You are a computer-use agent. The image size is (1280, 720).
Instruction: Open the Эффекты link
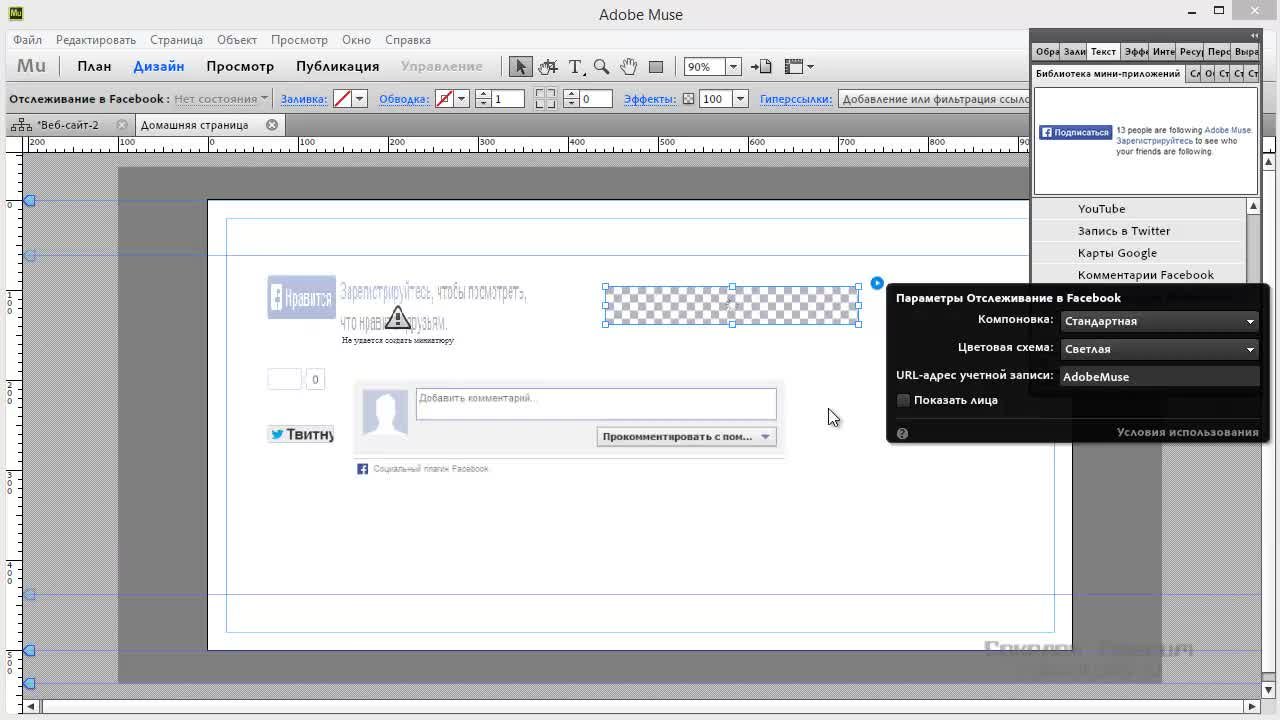click(x=650, y=99)
